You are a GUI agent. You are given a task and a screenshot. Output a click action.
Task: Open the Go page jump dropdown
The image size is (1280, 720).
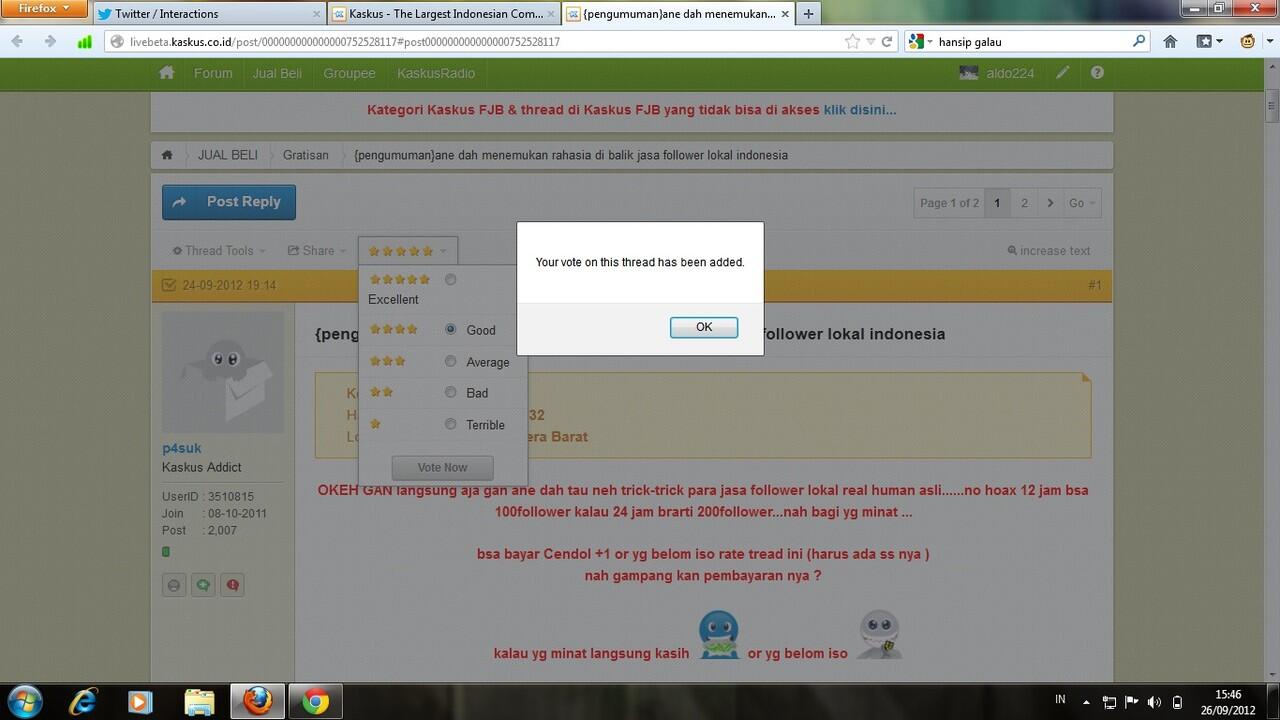(x=1082, y=203)
